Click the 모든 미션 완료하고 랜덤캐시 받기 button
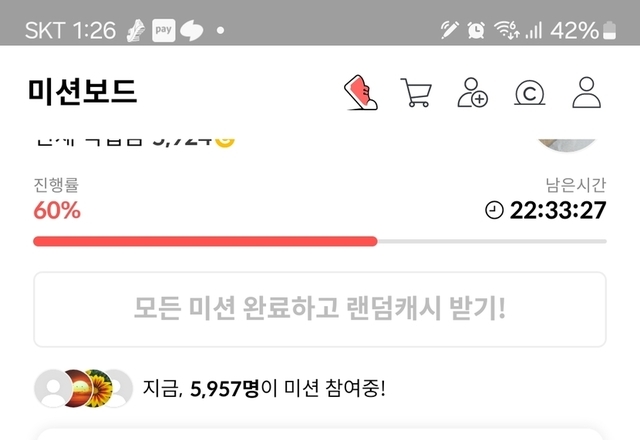This screenshot has width=640, height=440. click(x=320, y=309)
